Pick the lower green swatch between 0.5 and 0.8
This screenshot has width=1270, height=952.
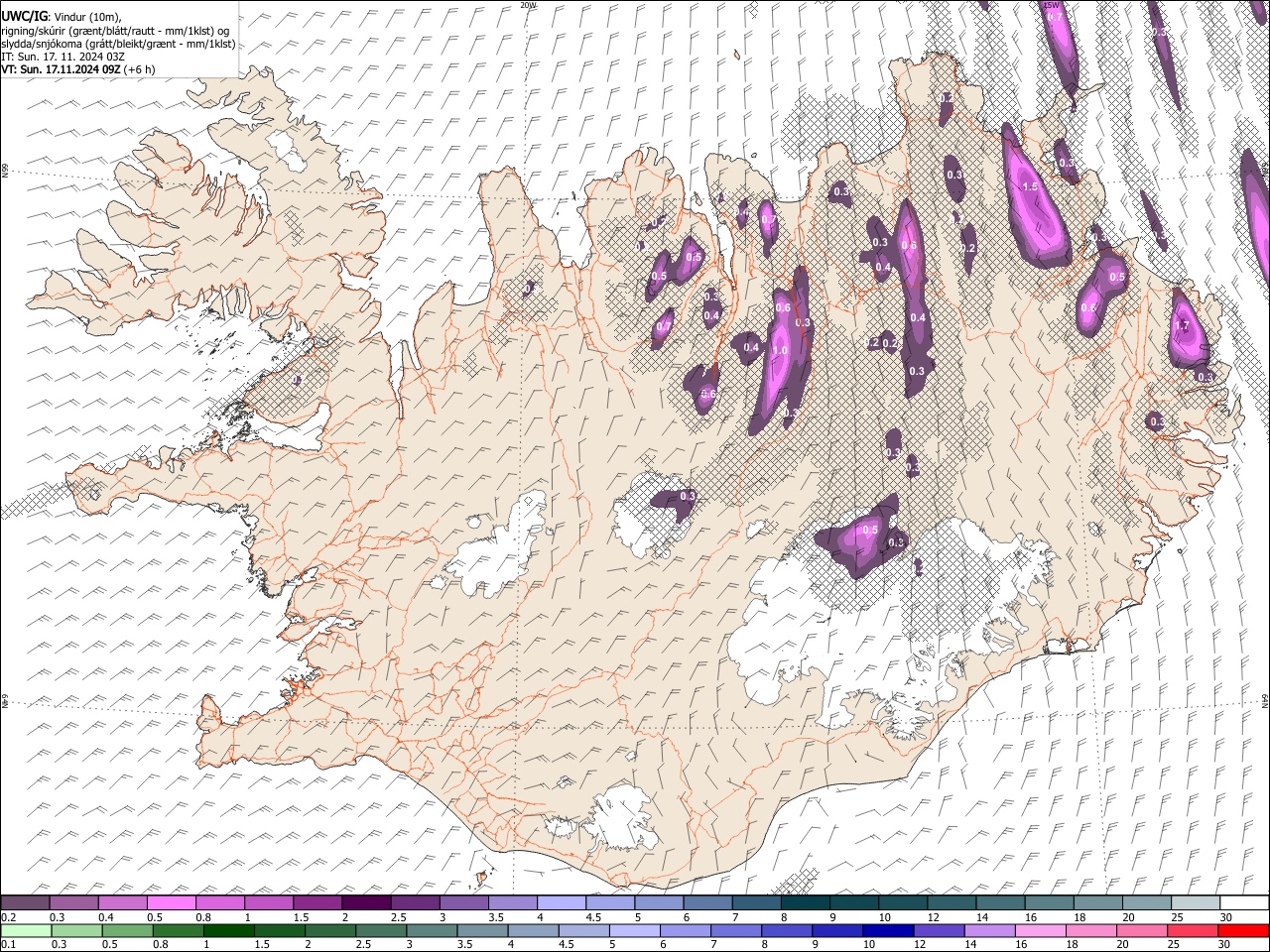[x=127, y=930]
